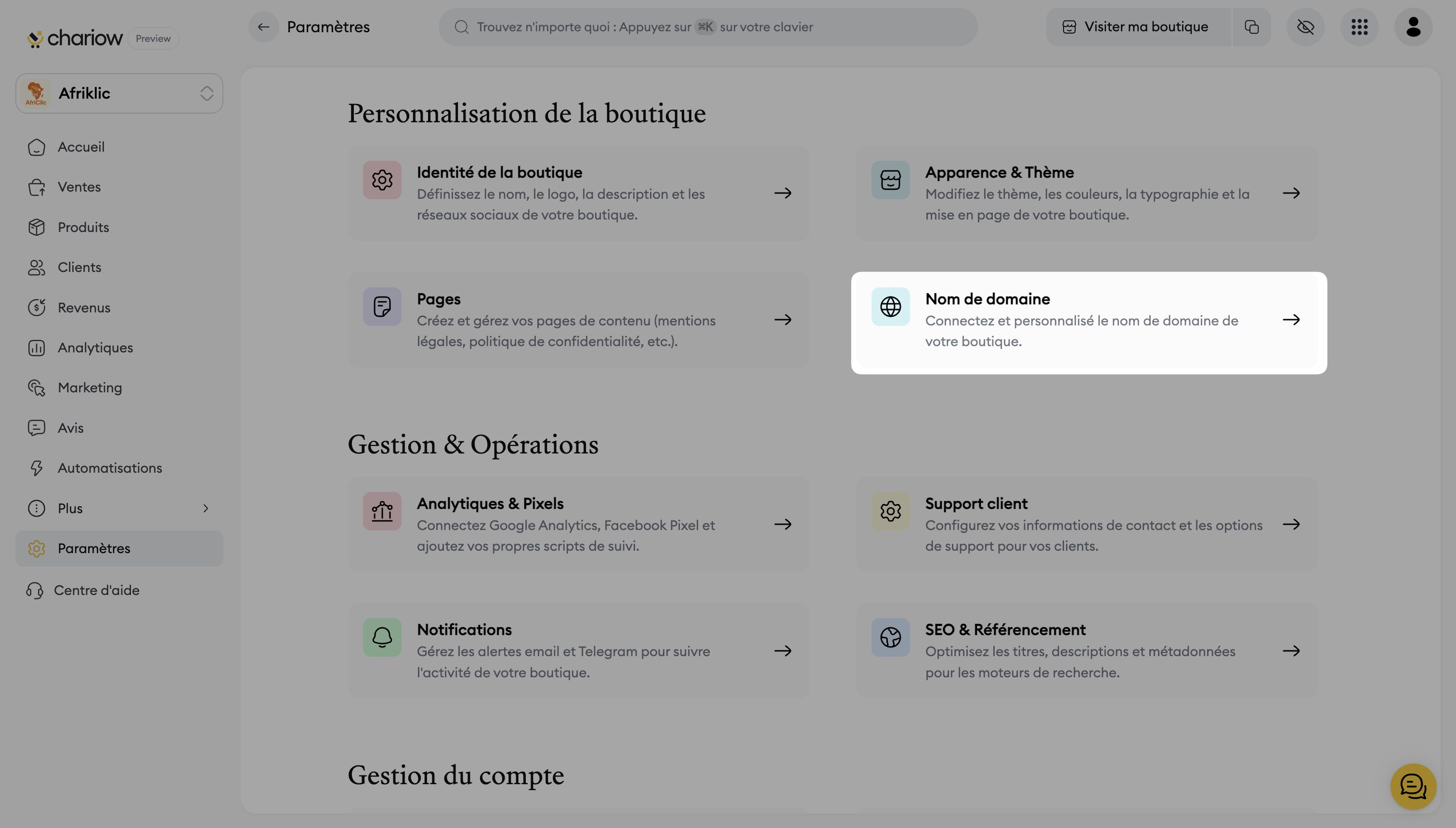The width and height of the screenshot is (1456, 828).
Task: Click the globe icon for Nom de domaine
Action: [x=890, y=307]
